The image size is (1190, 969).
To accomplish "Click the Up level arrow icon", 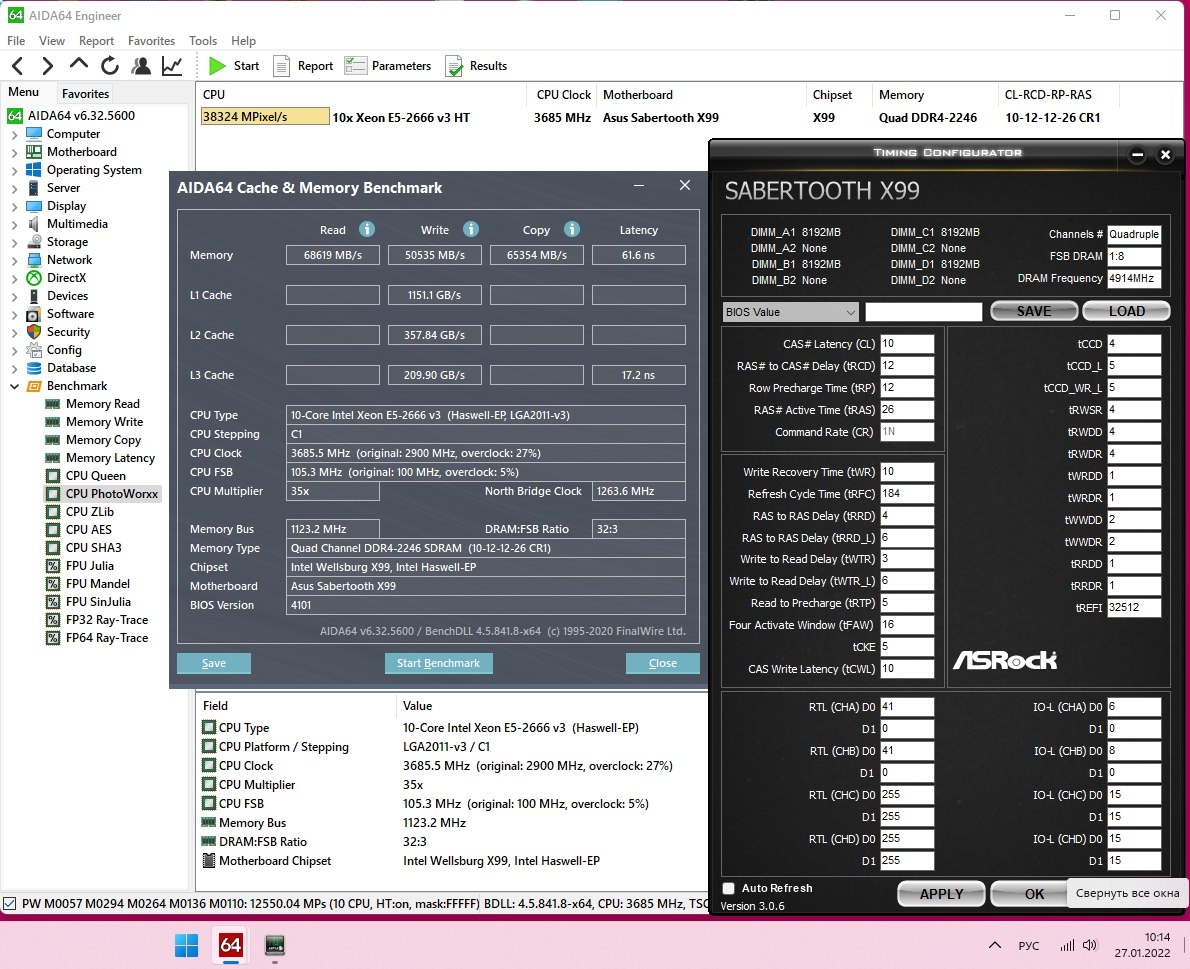I will click(x=78, y=64).
